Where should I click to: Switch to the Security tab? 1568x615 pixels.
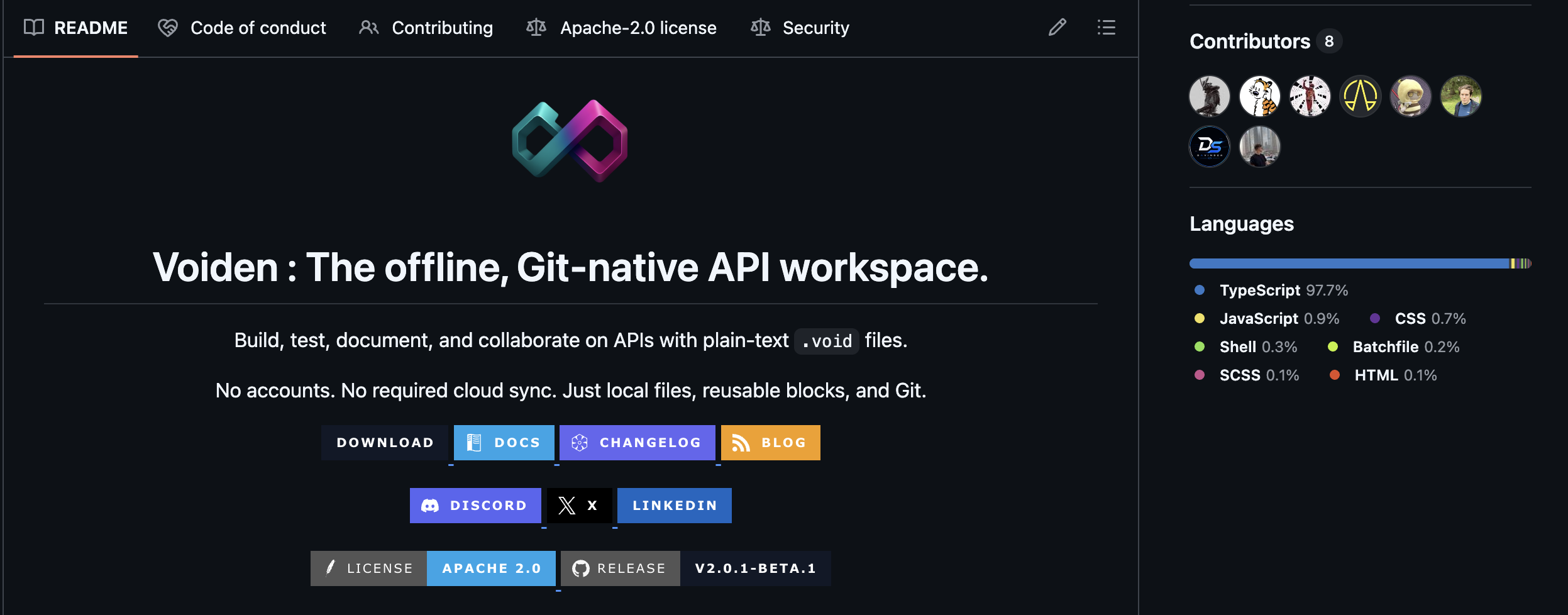point(800,28)
